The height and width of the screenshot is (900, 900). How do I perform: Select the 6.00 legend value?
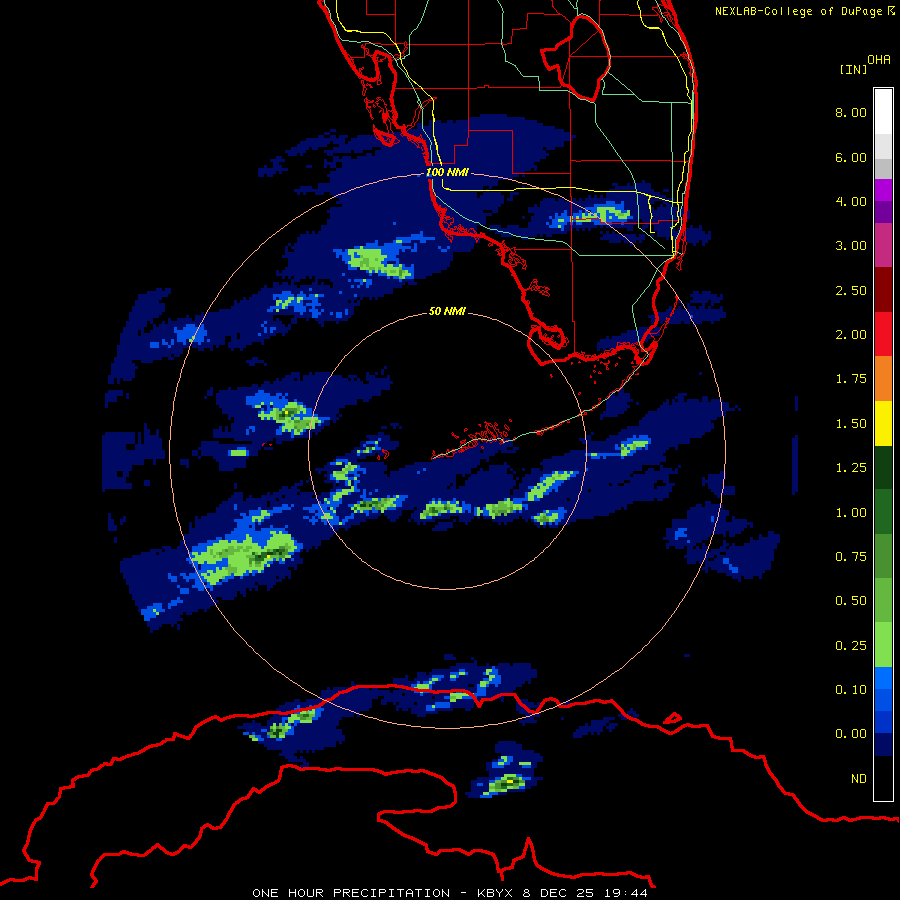coord(851,157)
